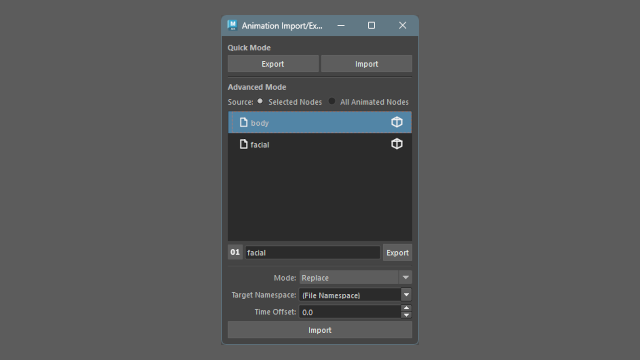Close the Animation Import/Export window

[x=402, y=25]
